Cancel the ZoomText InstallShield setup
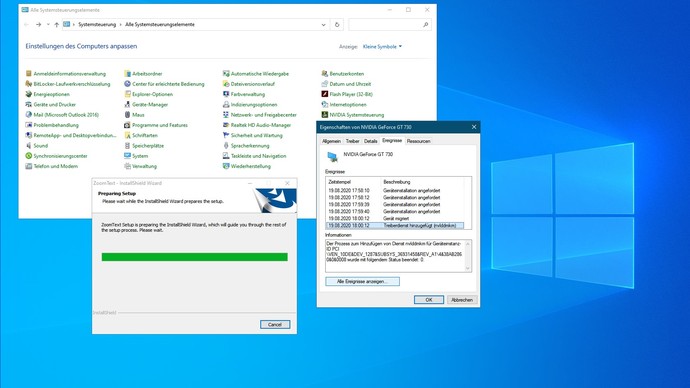 [x=275, y=324]
